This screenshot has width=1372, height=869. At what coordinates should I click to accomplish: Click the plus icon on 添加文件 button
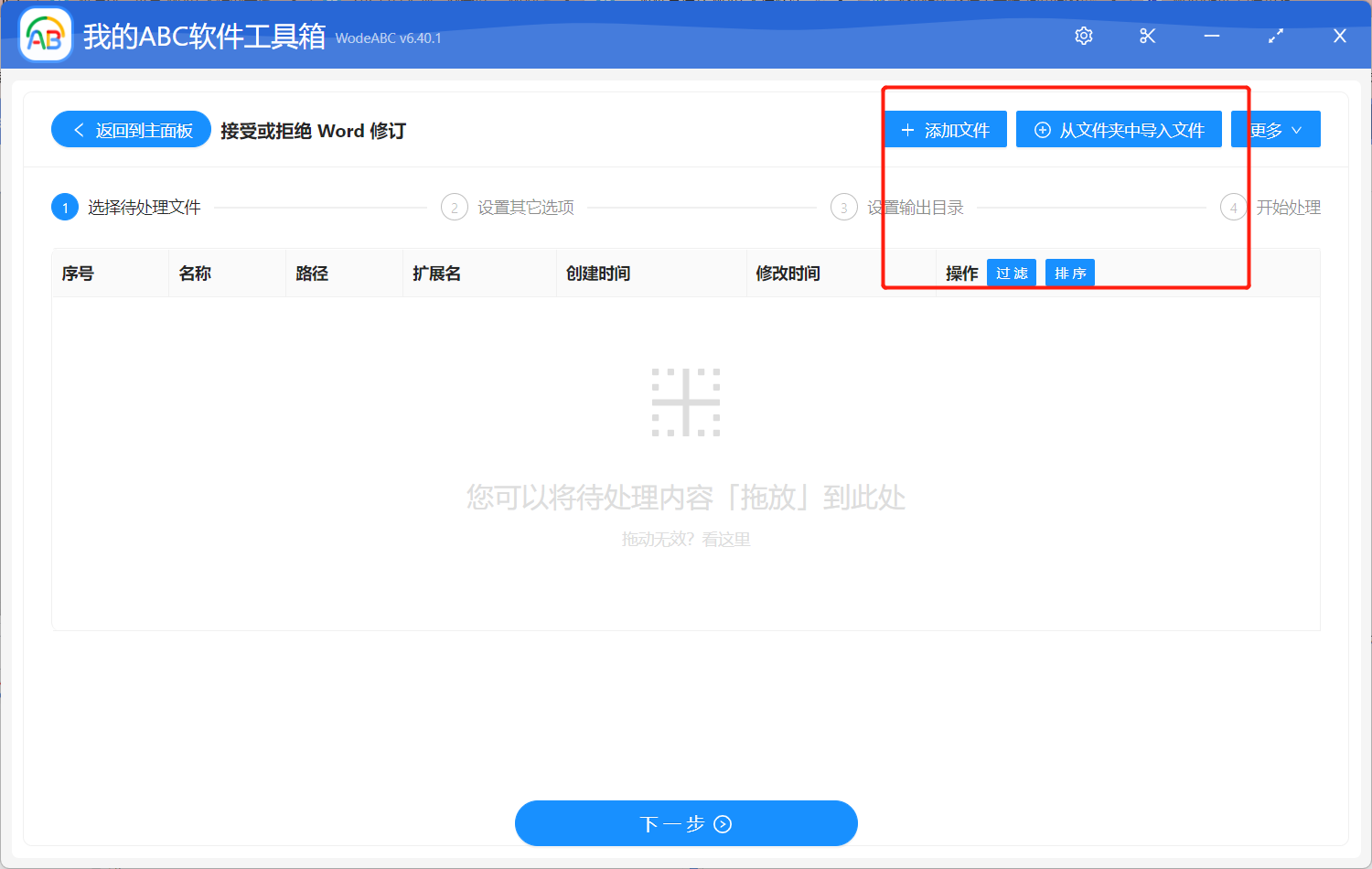coord(908,129)
